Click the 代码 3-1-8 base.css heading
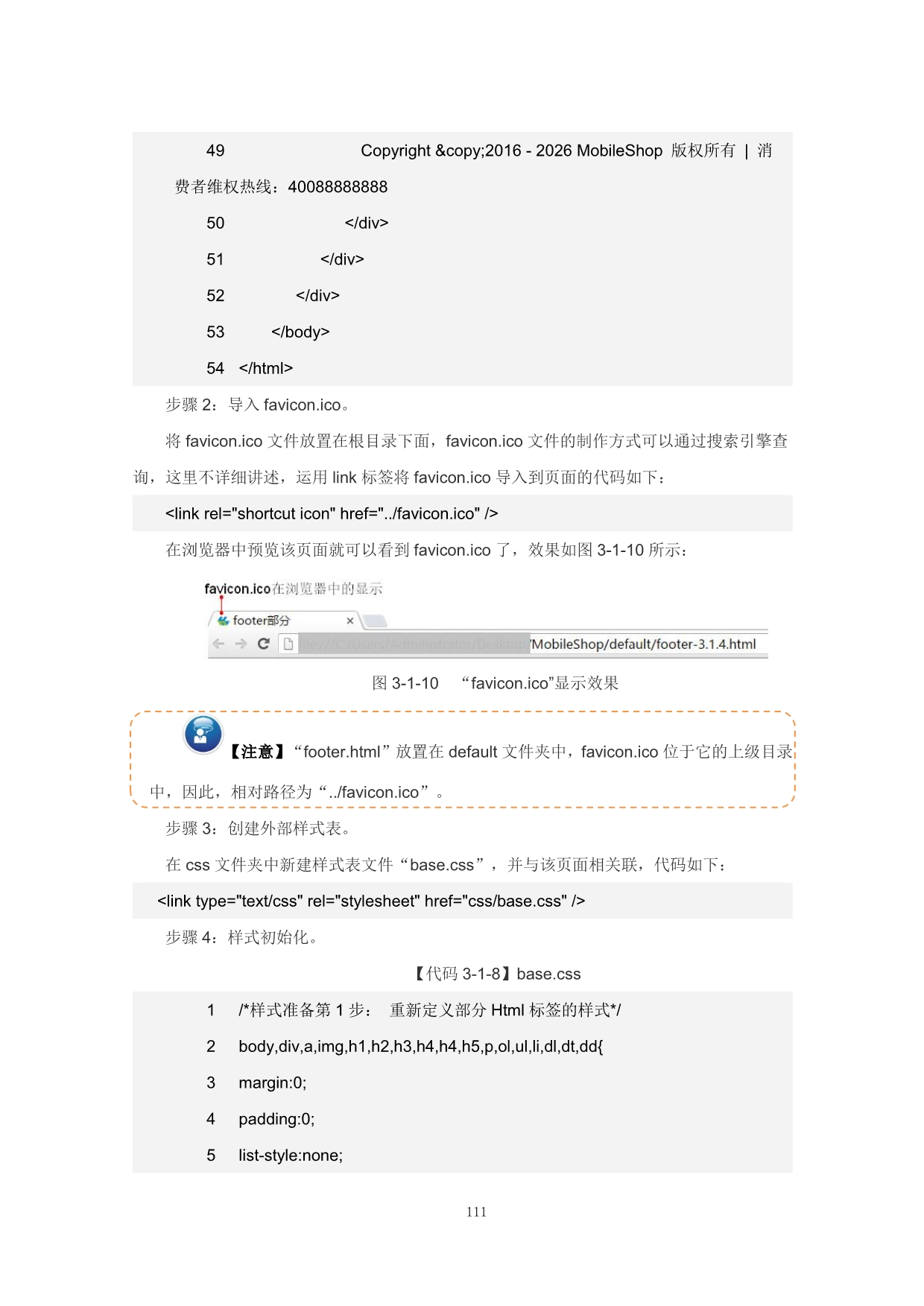 coord(497,974)
